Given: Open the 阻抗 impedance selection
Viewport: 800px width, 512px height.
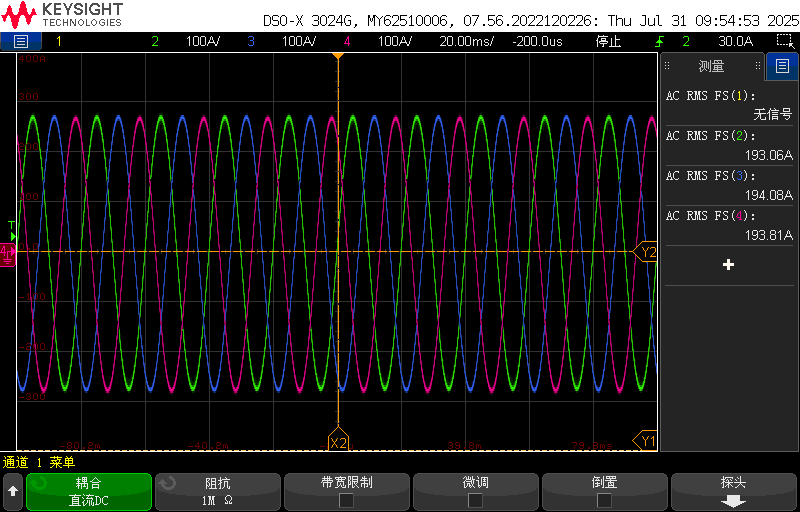Looking at the screenshot, I should point(217,491).
